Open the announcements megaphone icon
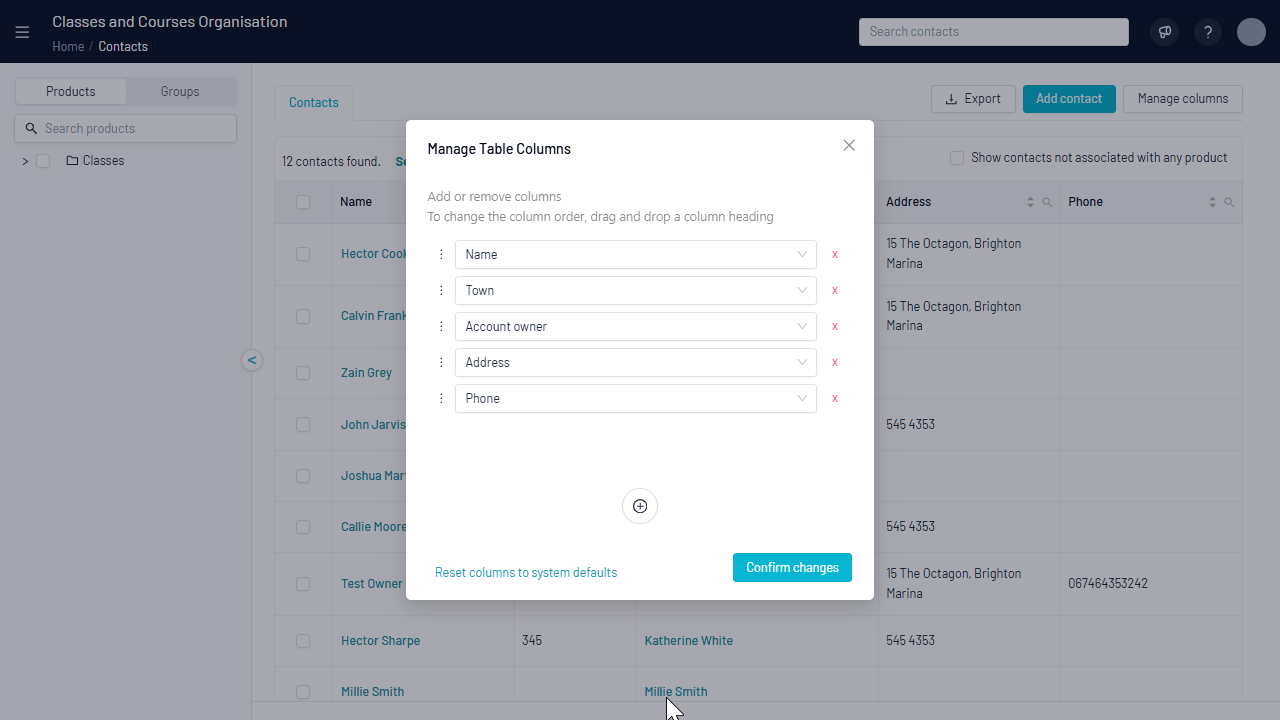This screenshot has width=1280, height=720. tap(1164, 31)
